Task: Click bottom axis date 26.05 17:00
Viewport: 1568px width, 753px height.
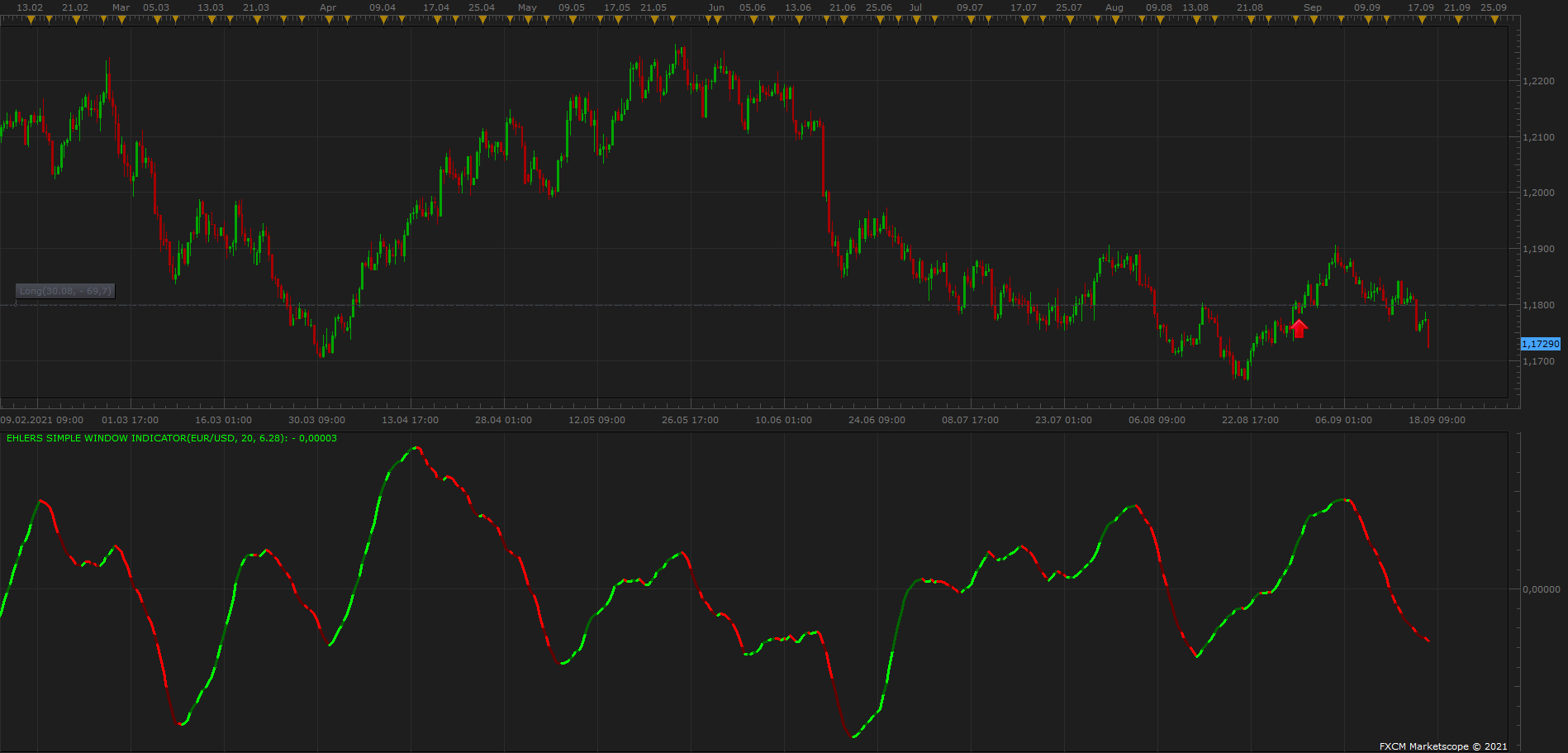Action: [x=691, y=420]
